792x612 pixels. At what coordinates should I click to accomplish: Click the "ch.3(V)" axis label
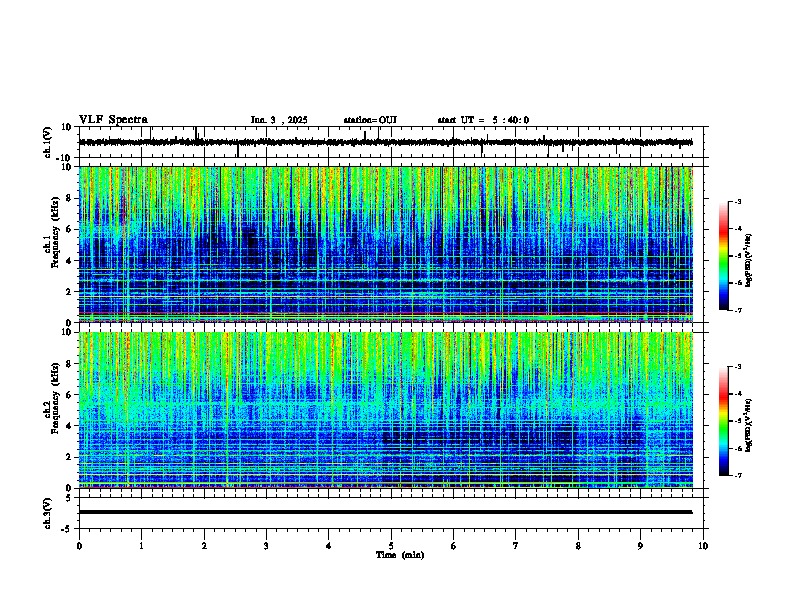(x=48, y=514)
